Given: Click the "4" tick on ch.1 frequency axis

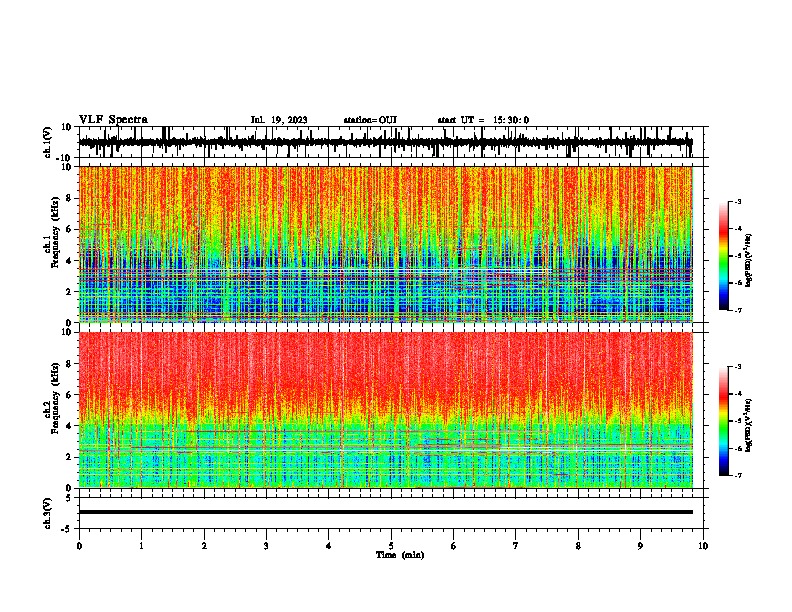Looking at the screenshot, I should point(69,261).
